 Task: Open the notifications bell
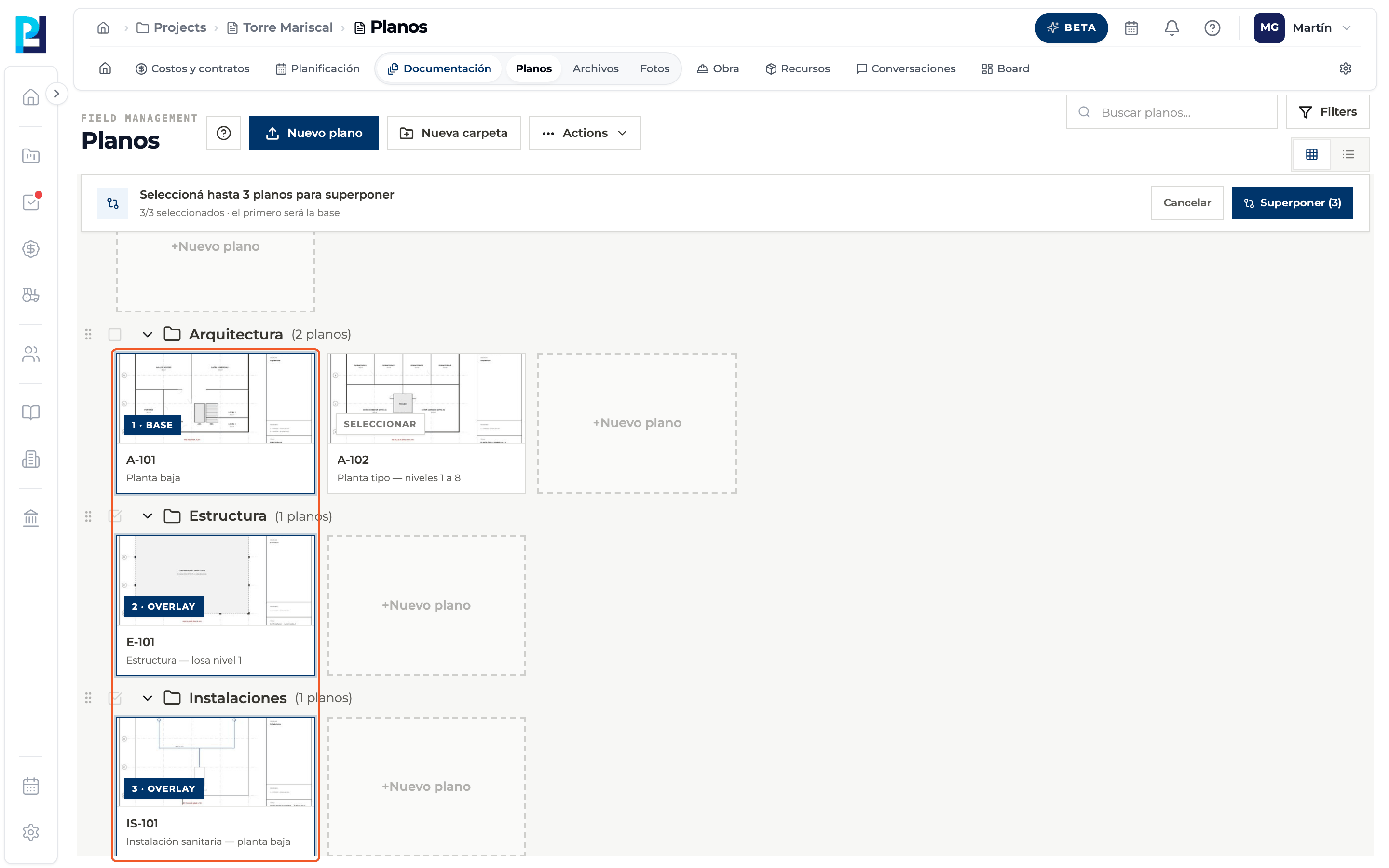point(1171,27)
